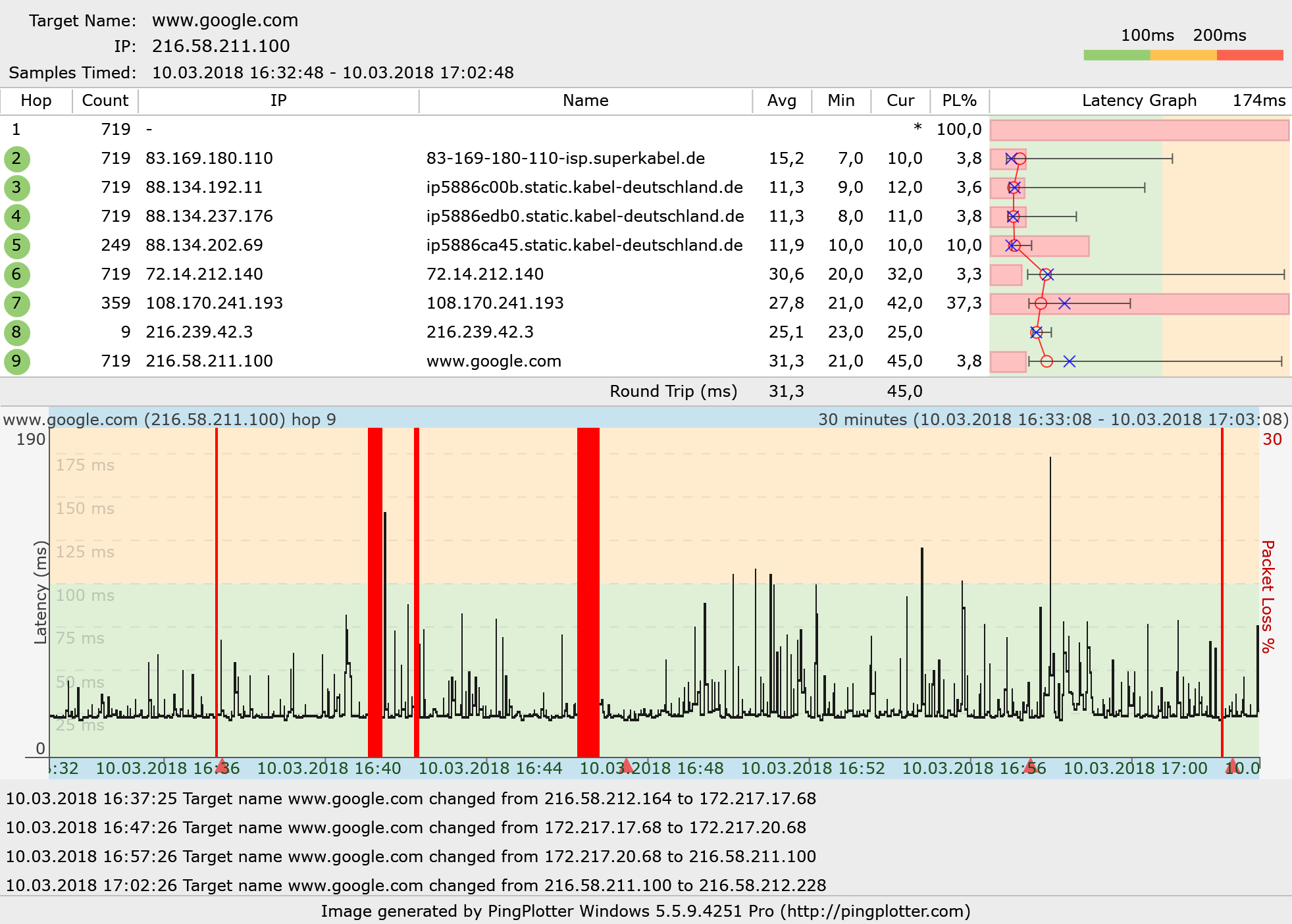Click the Latency Graph column header

[x=1139, y=101]
